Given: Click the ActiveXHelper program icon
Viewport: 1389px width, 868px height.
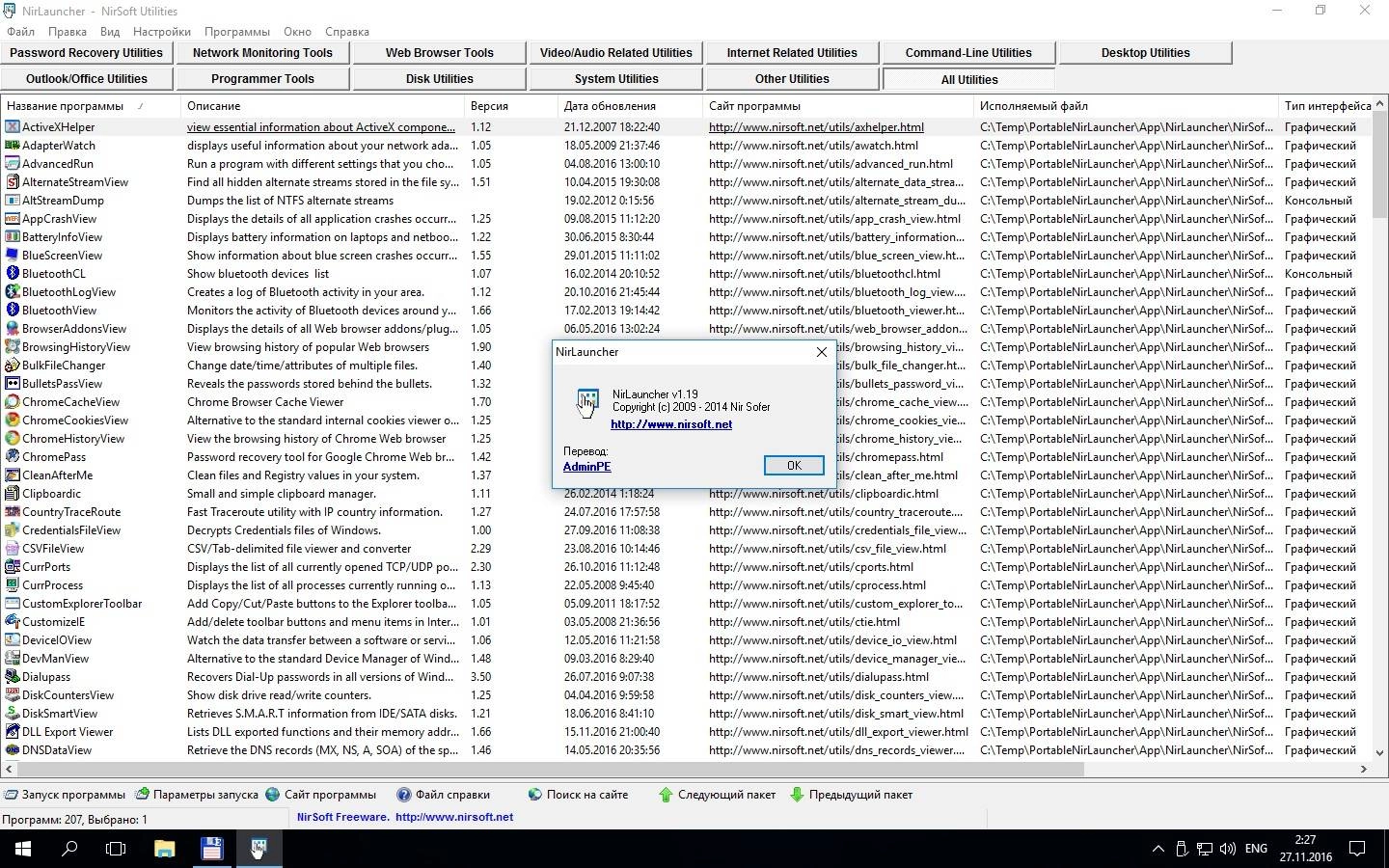Looking at the screenshot, I should (12, 127).
